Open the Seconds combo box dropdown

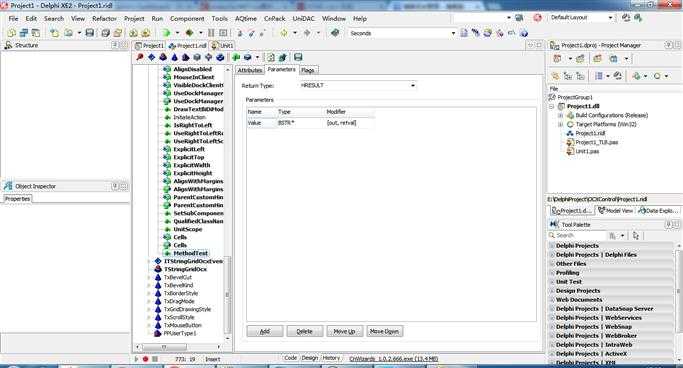coord(453,33)
